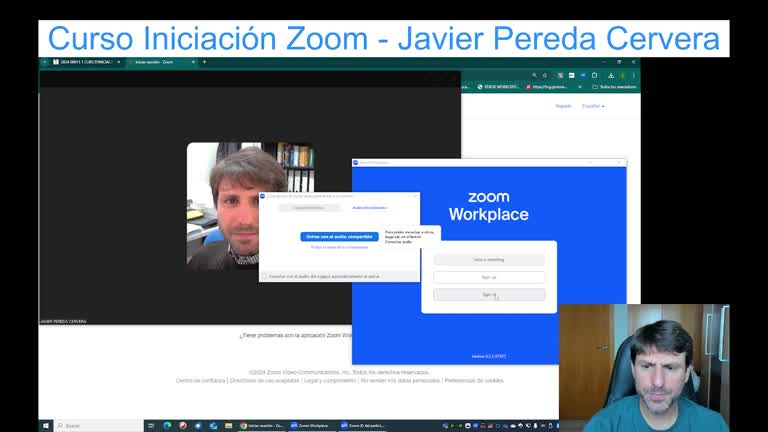Viewport: 768px width, 432px height.
Task: Click 'Unirse con el audio compartido' button
Action: pyautogui.click(x=339, y=237)
